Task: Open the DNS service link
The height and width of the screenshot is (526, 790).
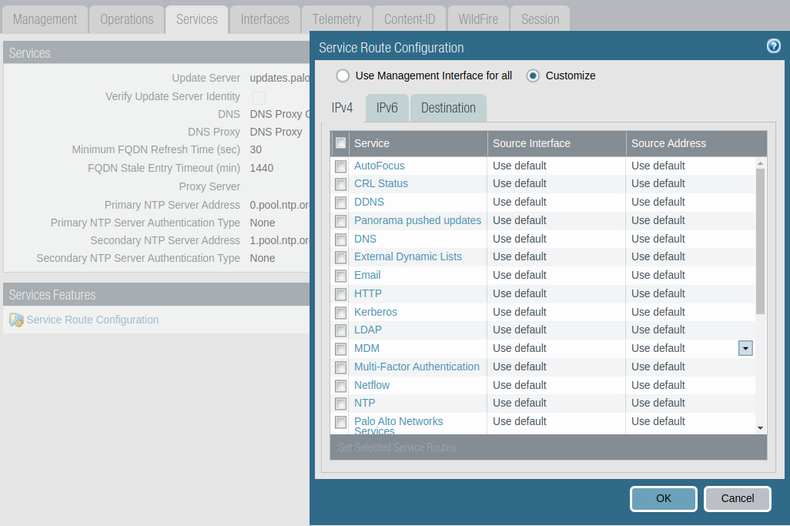Action: coord(365,239)
